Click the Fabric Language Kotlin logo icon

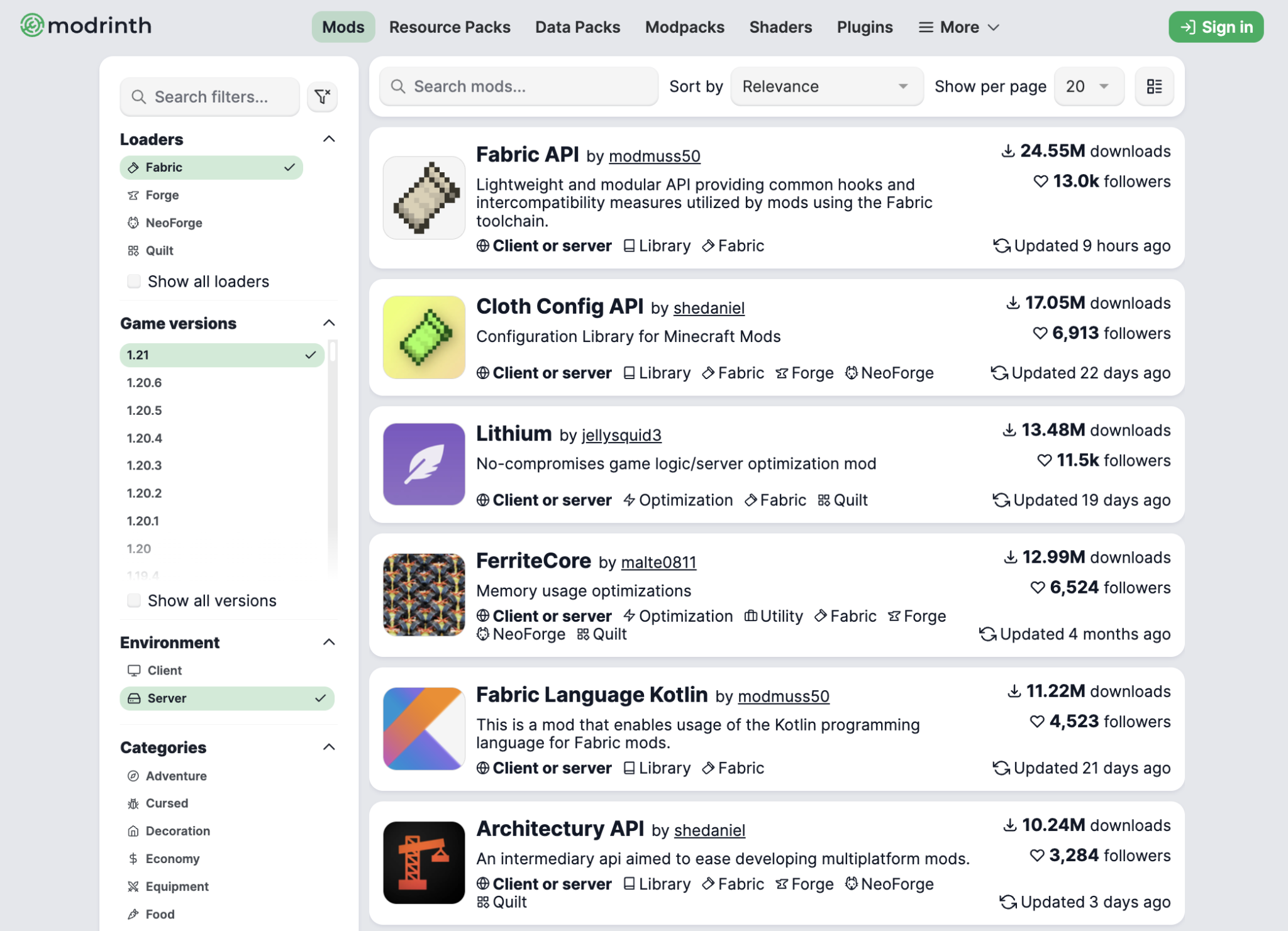[x=424, y=729]
